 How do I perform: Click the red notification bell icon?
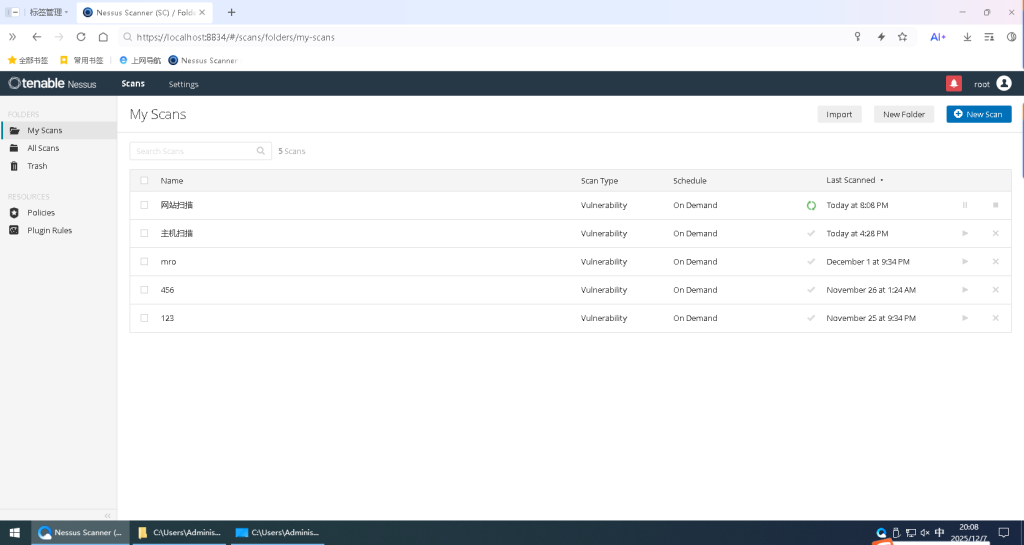click(x=953, y=84)
